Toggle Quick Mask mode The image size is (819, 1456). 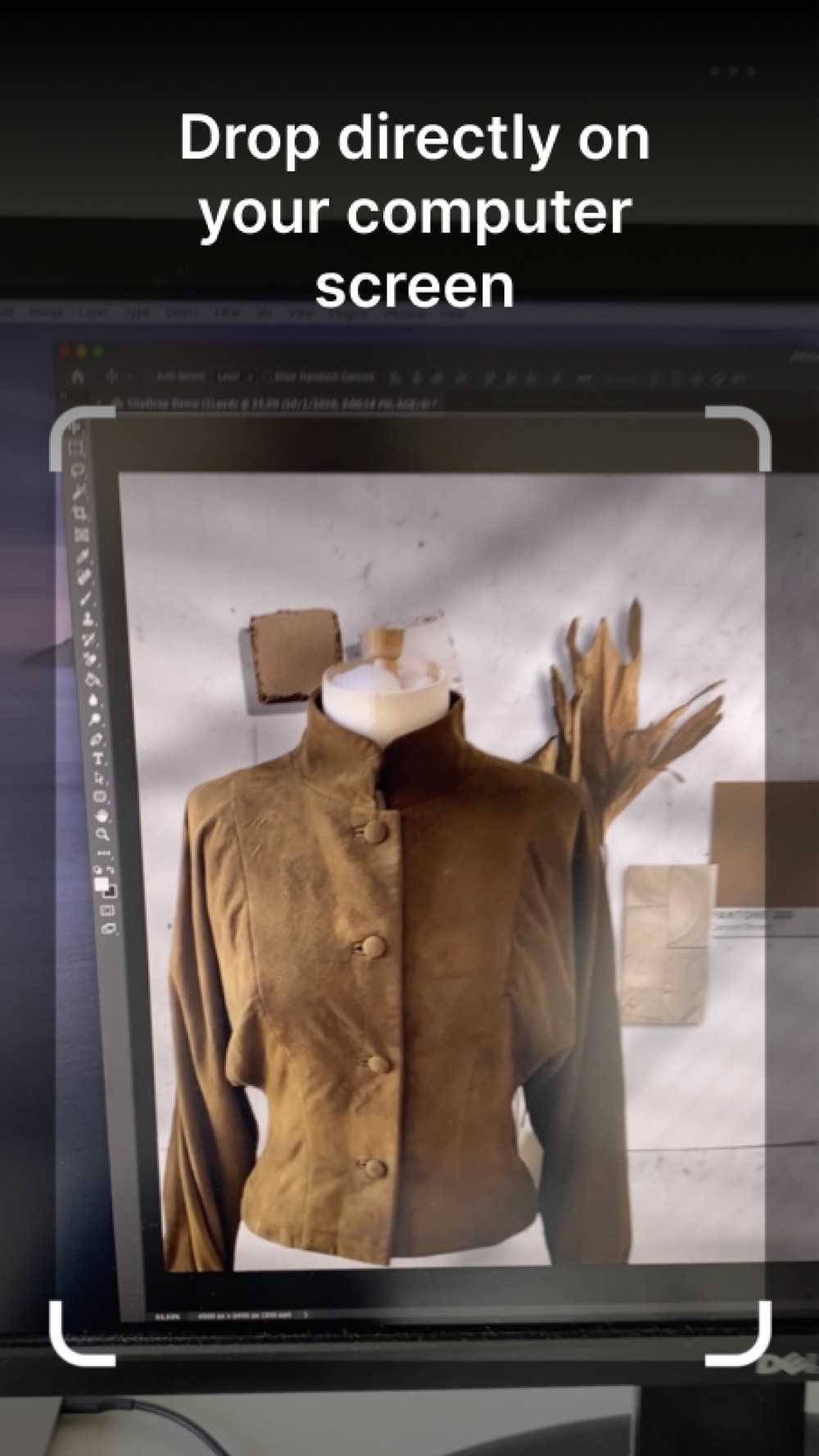pyautogui.click(x=107, y=911)
